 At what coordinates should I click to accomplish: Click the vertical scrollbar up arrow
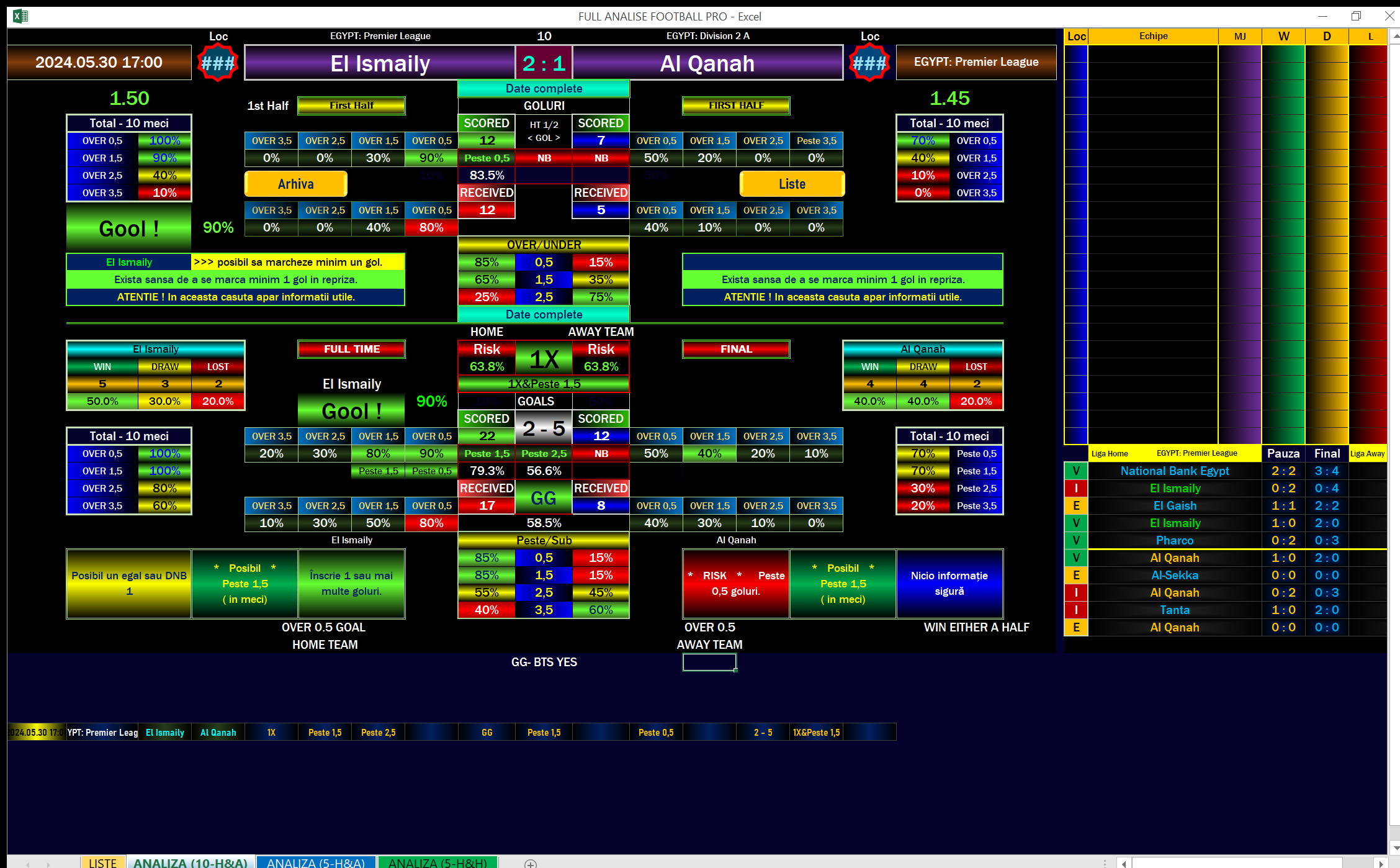(1394, 37)
